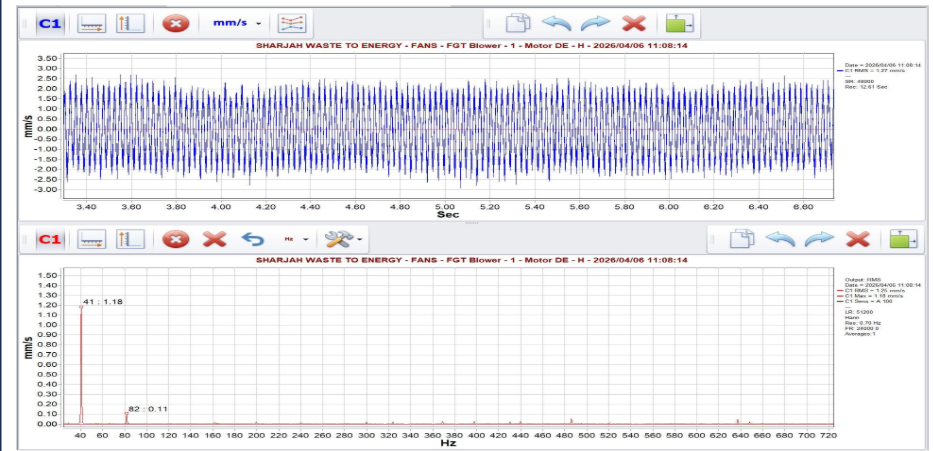Click undo arrow in waveform toolbar
Screen dimensions: 933x451
coord(556,24)
